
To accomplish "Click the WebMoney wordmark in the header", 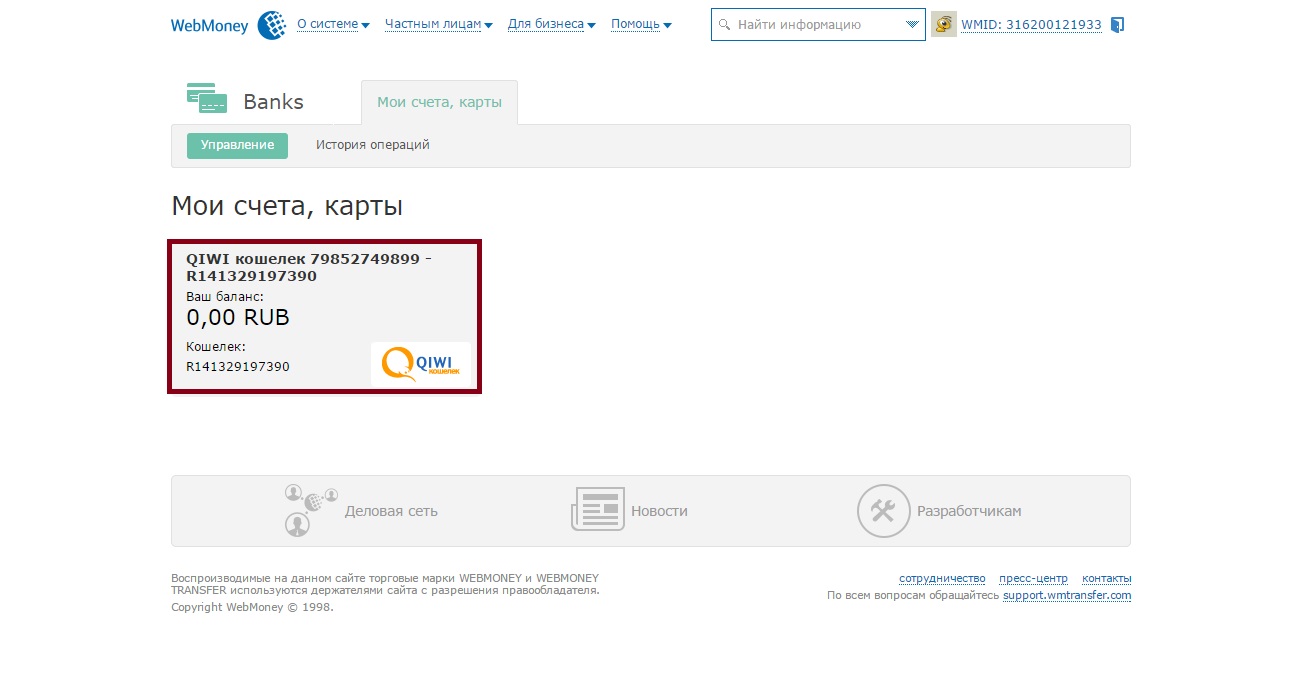I will (209, 27).
